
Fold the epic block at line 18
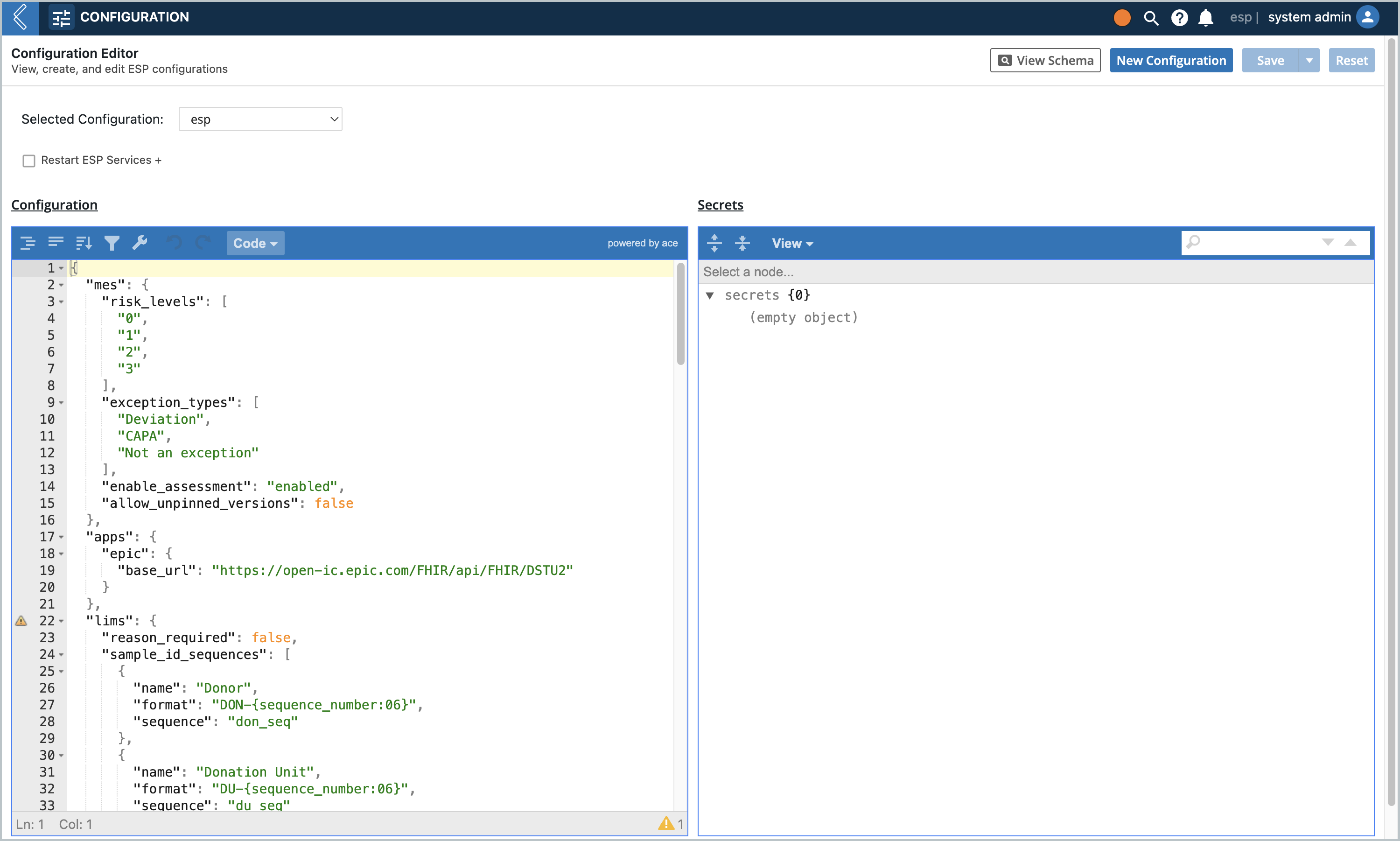pyautogui.click(x=61, y=554)
